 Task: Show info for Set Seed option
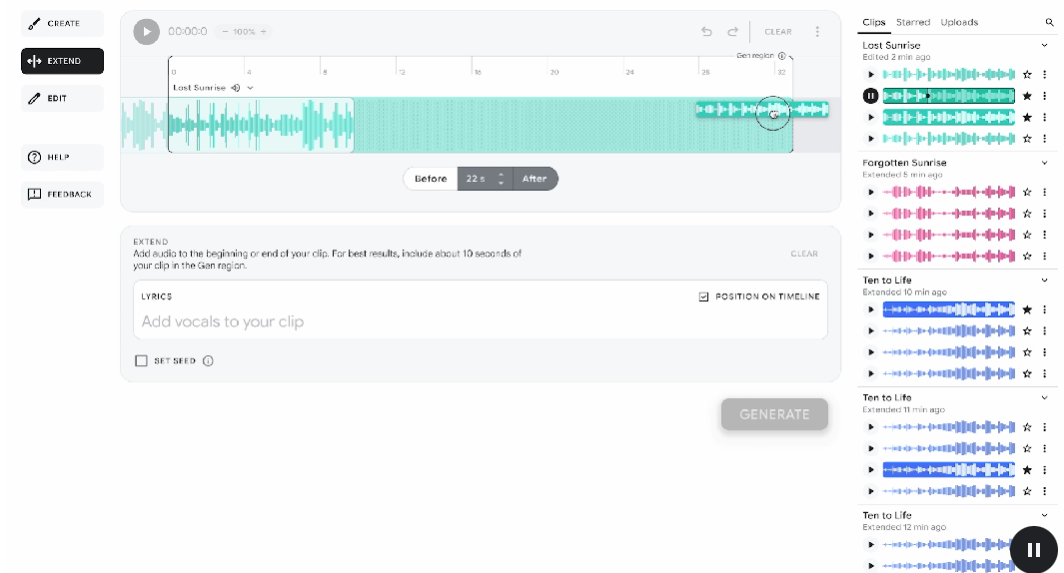[x=208, y=361]
